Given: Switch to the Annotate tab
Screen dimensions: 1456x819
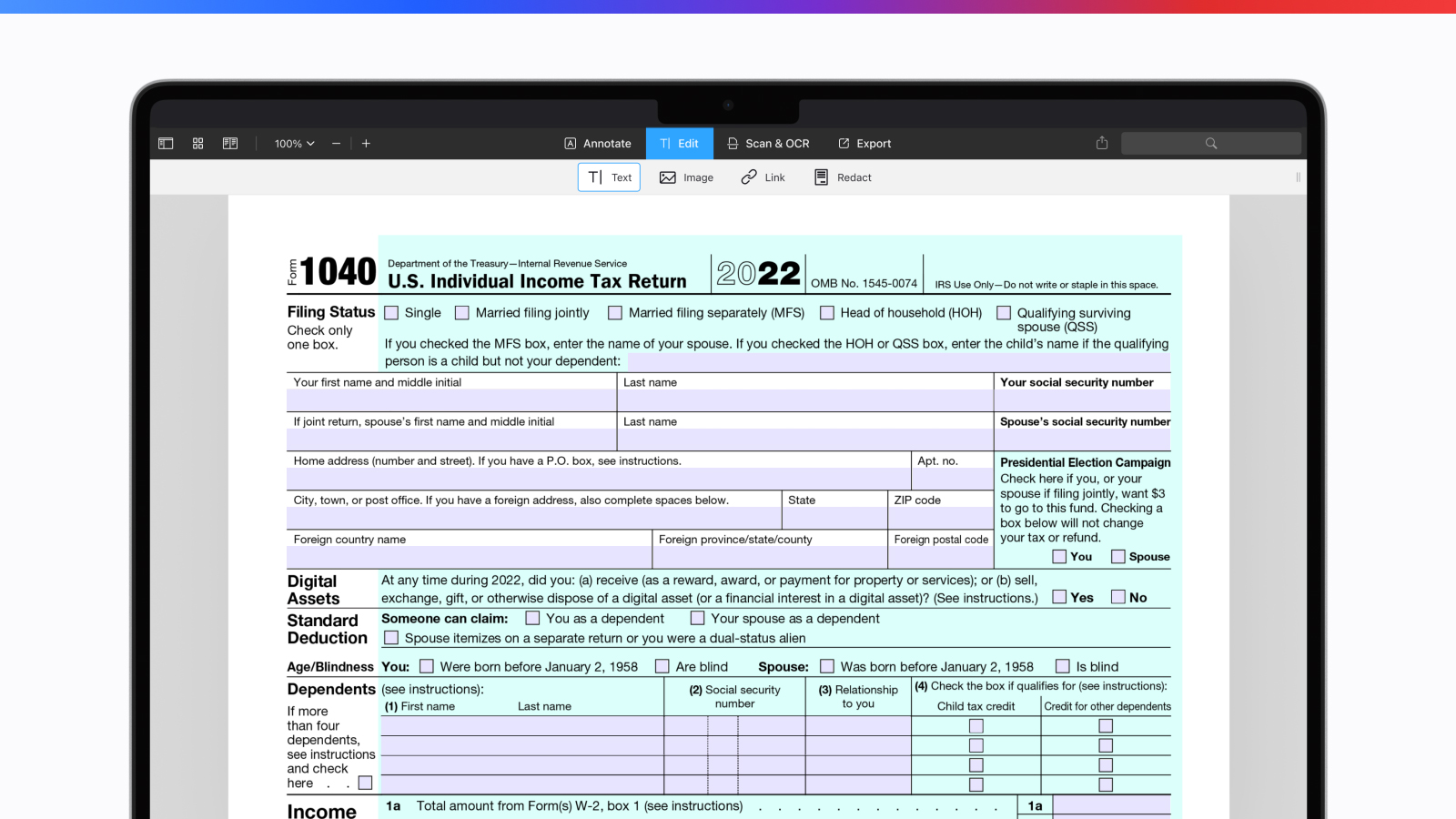Looking at the screenshot, I should 597,143.
